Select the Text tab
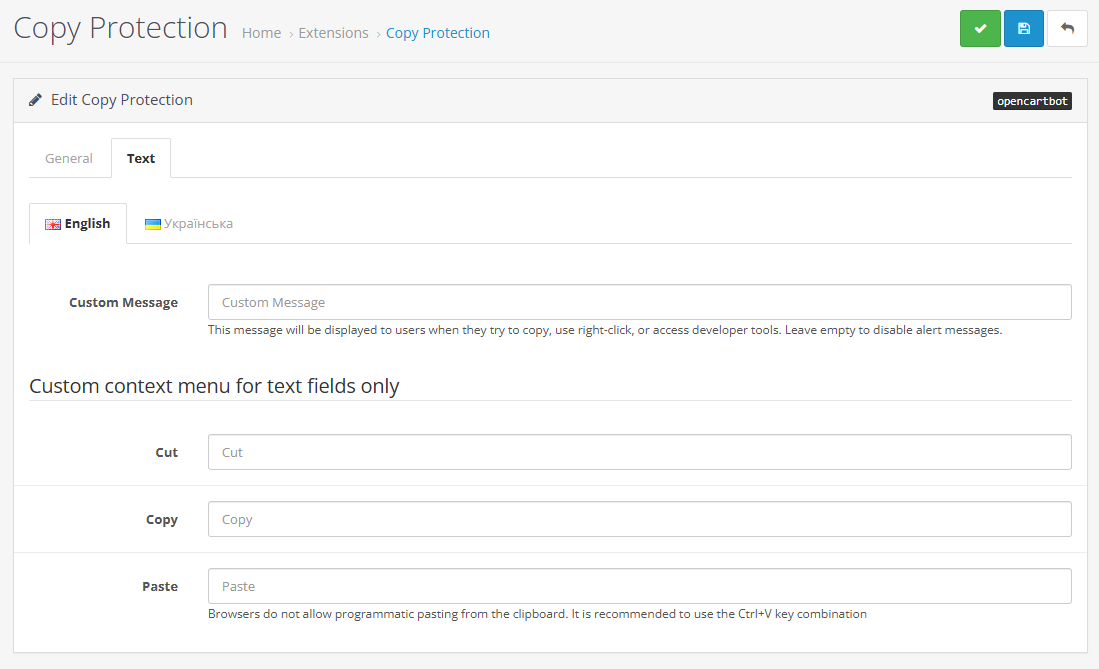Screen dimensions: 1099x669 (141, 158)
